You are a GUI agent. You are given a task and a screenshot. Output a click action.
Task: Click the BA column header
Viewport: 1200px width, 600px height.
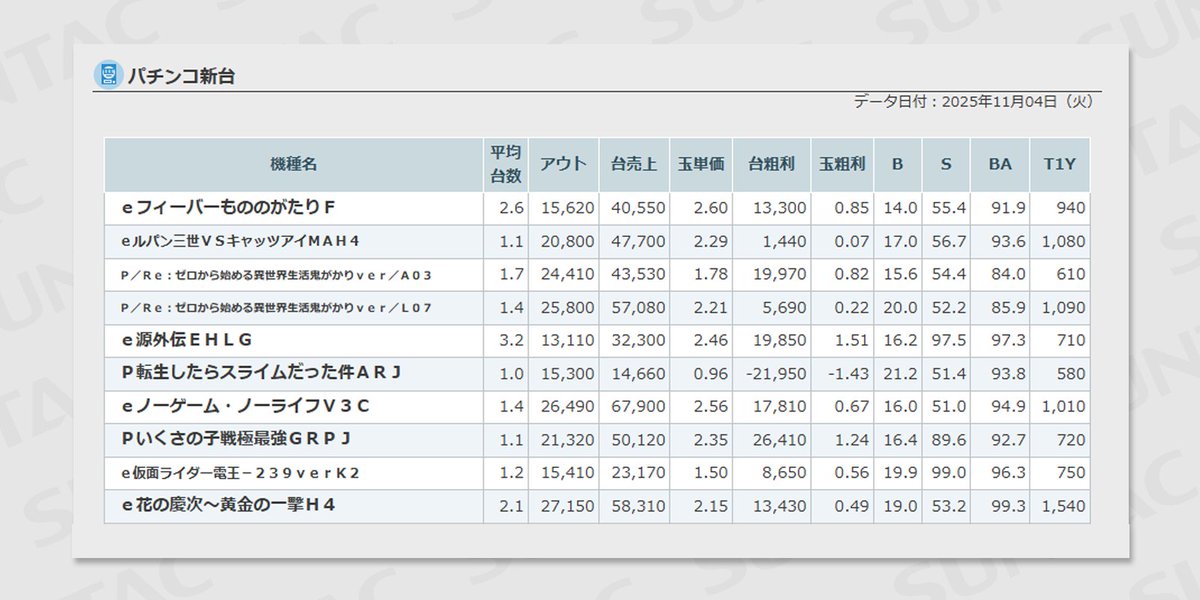click(x=1000, y=164)
